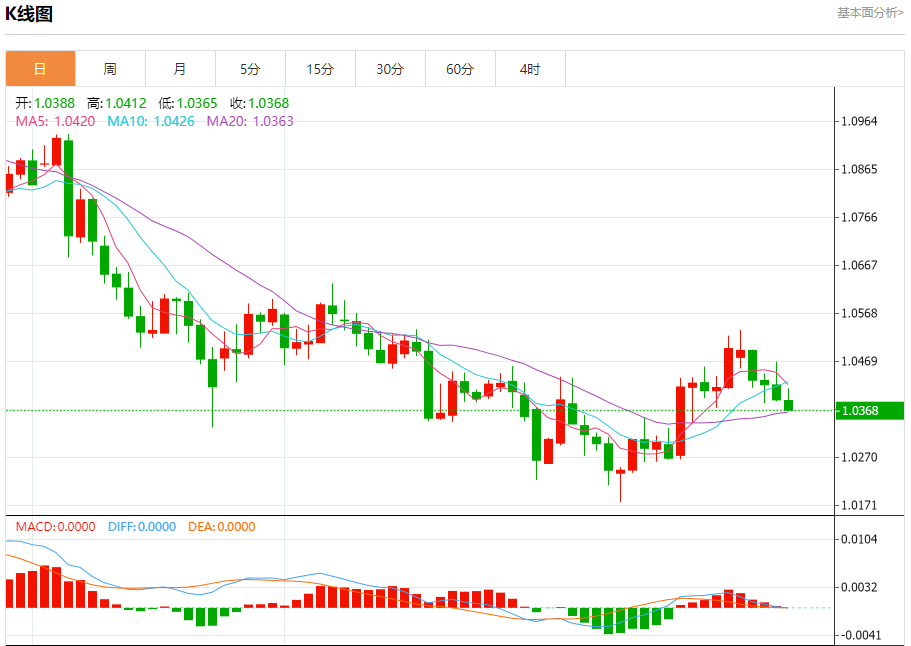Click the green 1.0368 current price tag
Viewport: 911px width, 646px height.
tap(869, 411)
